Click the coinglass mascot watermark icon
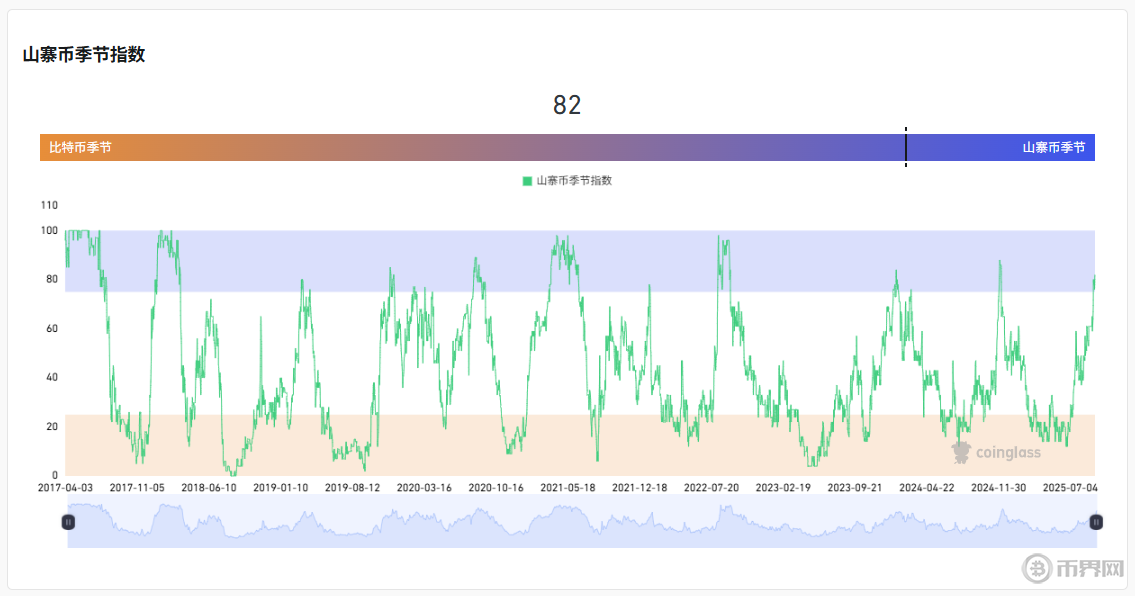 pos(961,453)
